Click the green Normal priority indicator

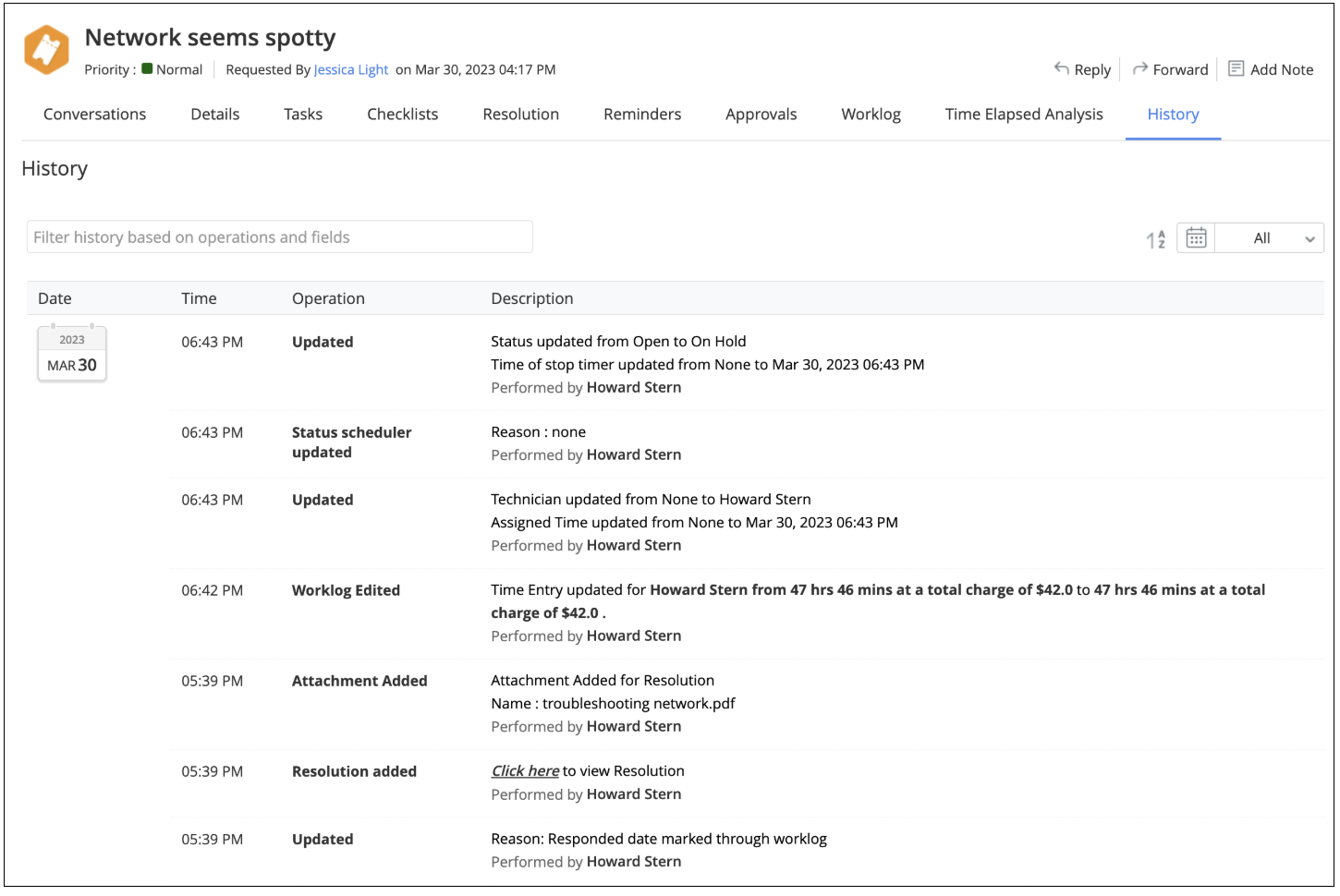[x=147, y=69]
